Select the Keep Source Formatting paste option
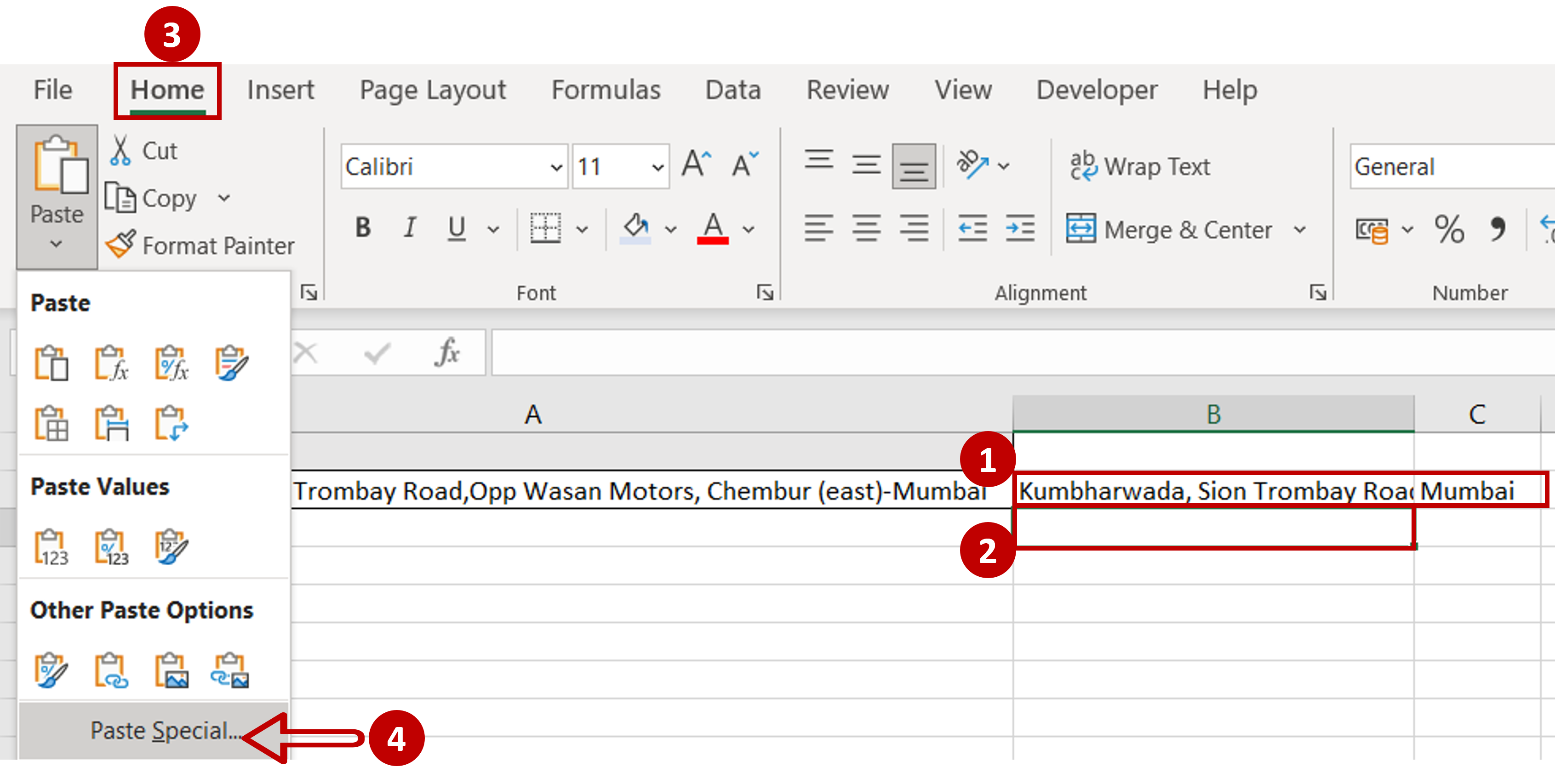The image size is (1555, 784). [232, 362]
